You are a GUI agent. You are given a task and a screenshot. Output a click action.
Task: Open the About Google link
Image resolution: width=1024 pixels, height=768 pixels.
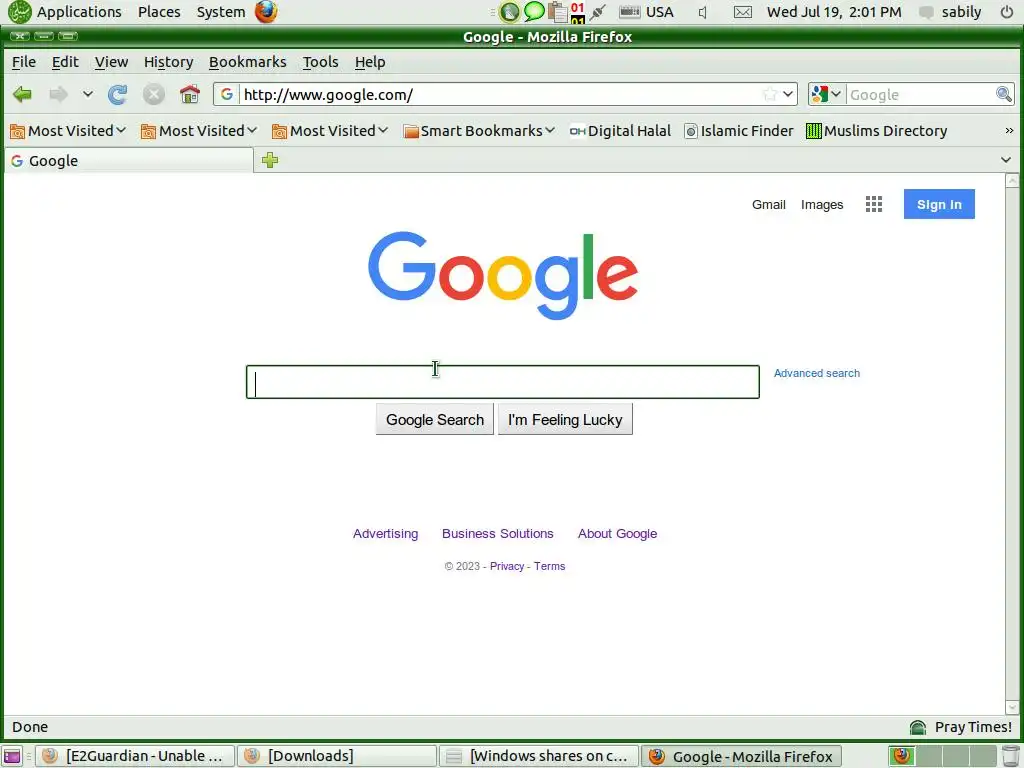617,534
